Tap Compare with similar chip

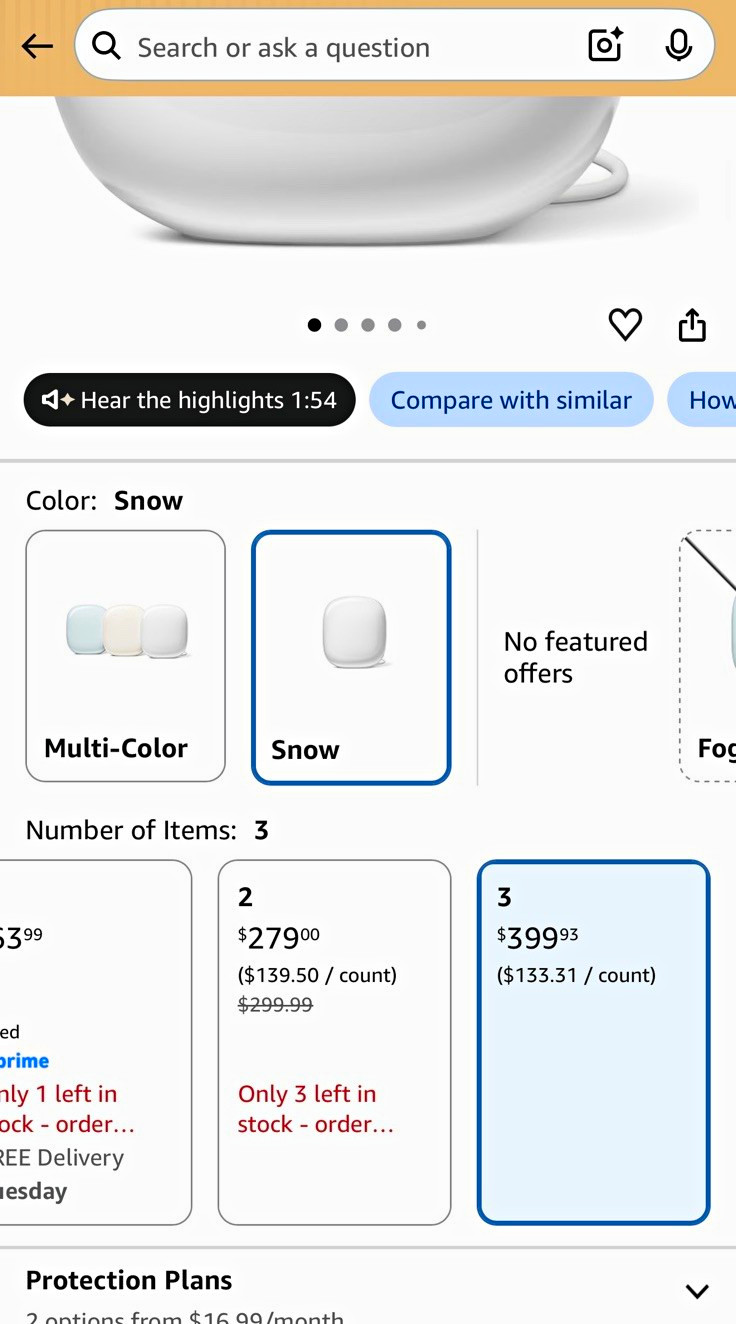click(511, 400)
